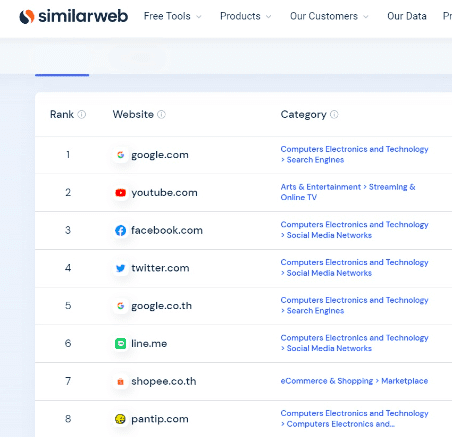Click the info icon beside Website header
The image size is (453, 445).
[161, 115]
